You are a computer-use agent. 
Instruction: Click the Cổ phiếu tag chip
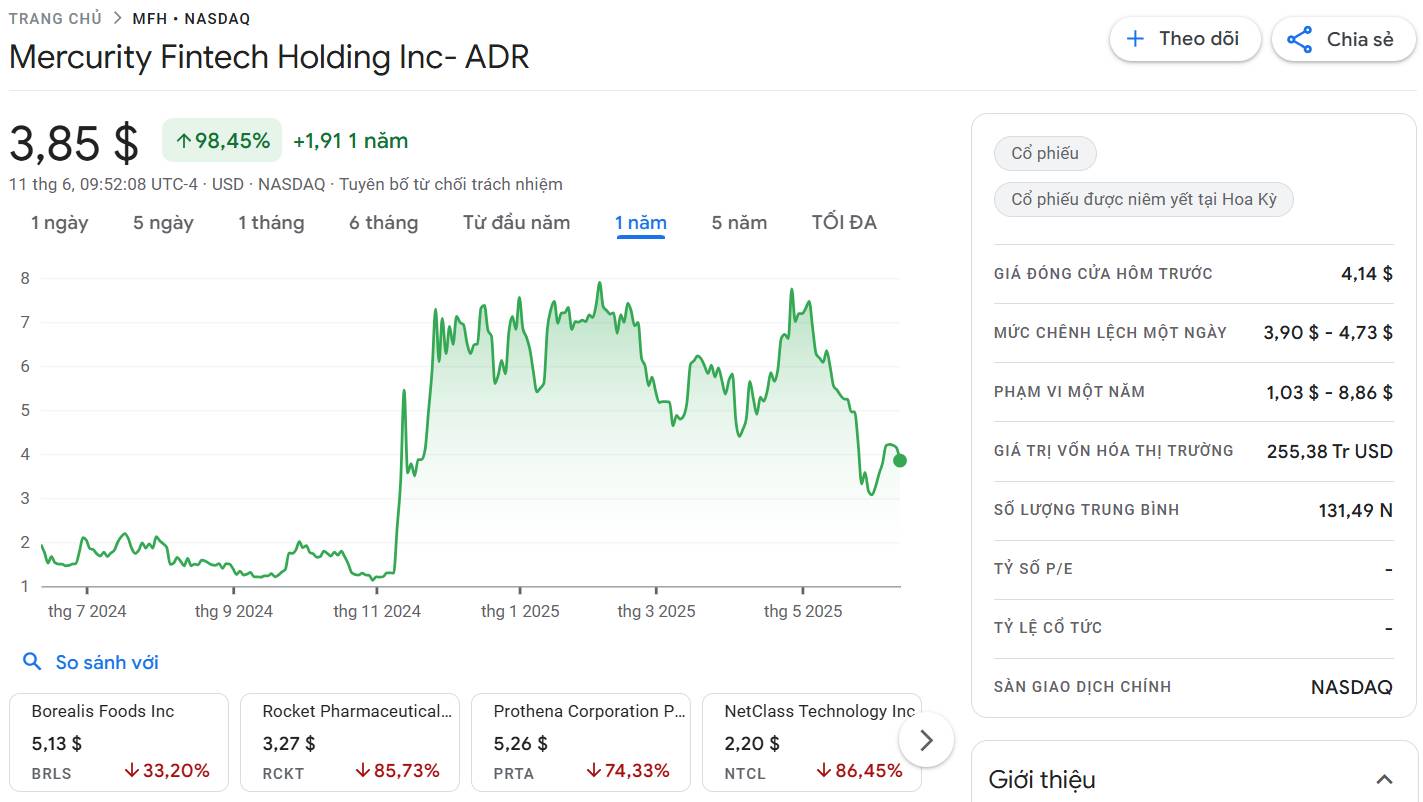pyautogui.click(x=1045, y=154)
